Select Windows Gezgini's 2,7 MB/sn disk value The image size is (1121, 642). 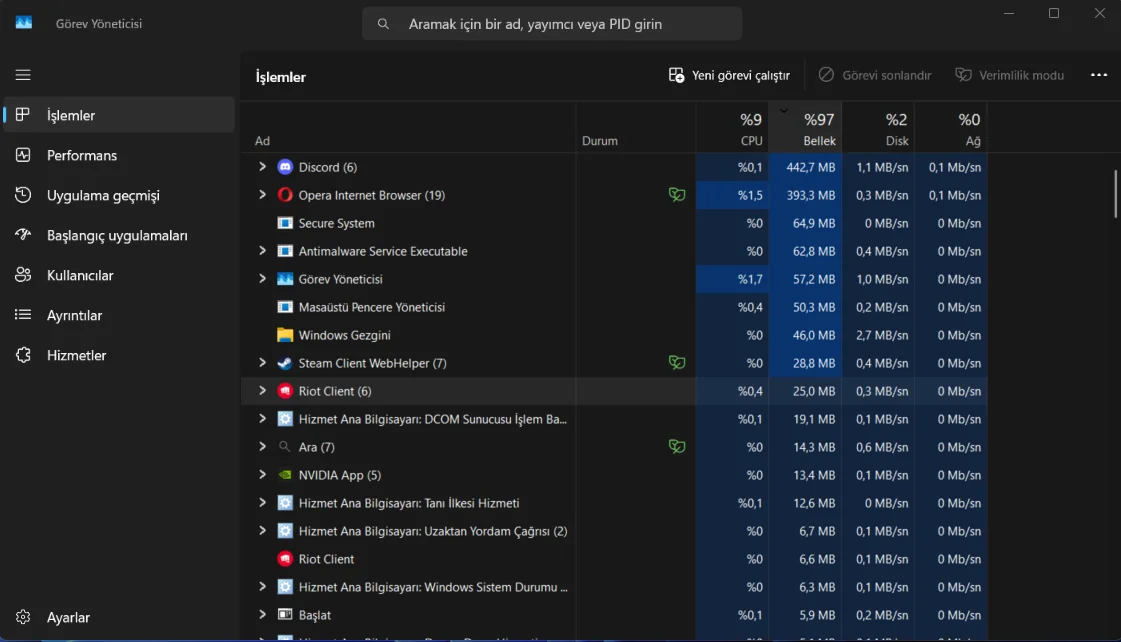pyautogui.click(x=882, y=335)
